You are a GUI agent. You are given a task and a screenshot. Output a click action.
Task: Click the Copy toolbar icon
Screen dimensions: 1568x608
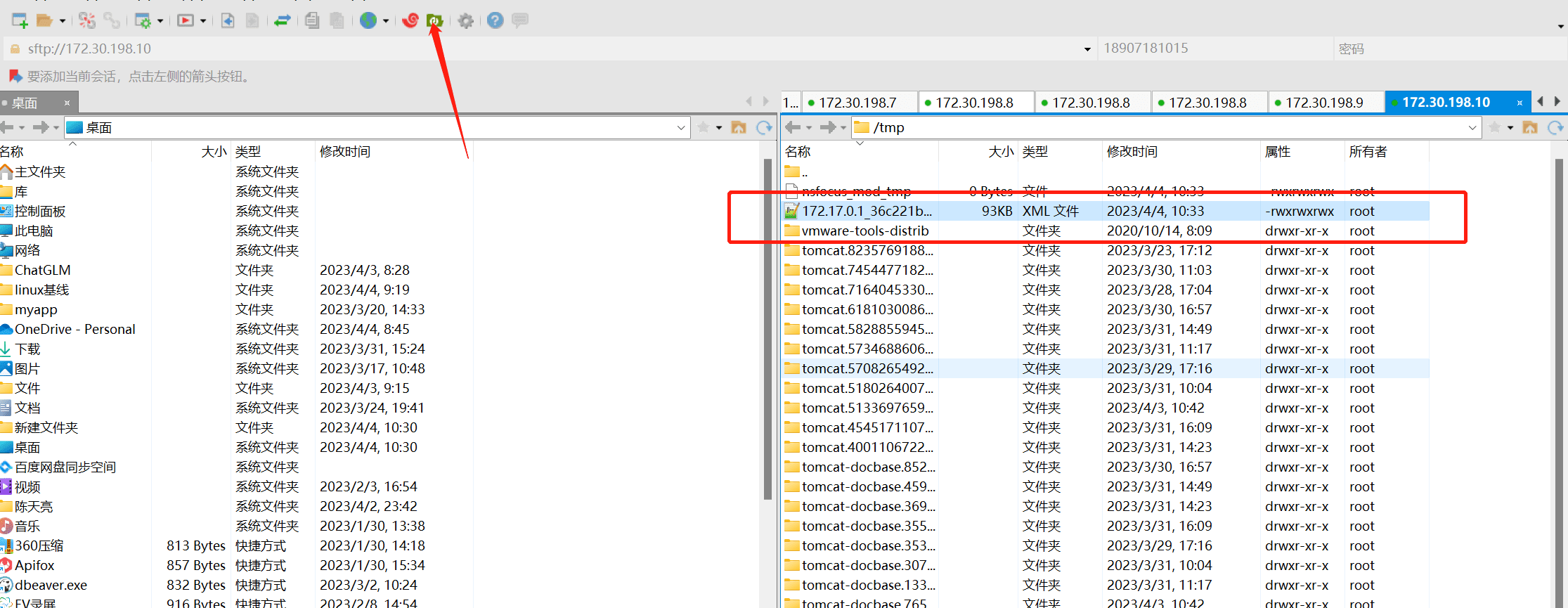pyautogui.click(x=312, y=20)
